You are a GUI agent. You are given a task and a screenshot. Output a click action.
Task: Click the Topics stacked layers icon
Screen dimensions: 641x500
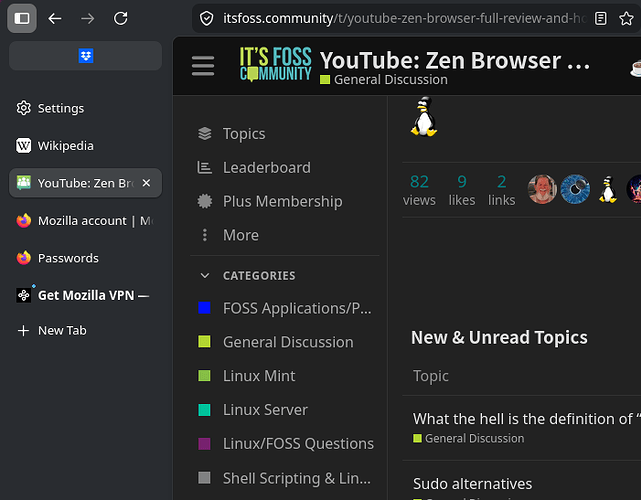coord(204,134)
